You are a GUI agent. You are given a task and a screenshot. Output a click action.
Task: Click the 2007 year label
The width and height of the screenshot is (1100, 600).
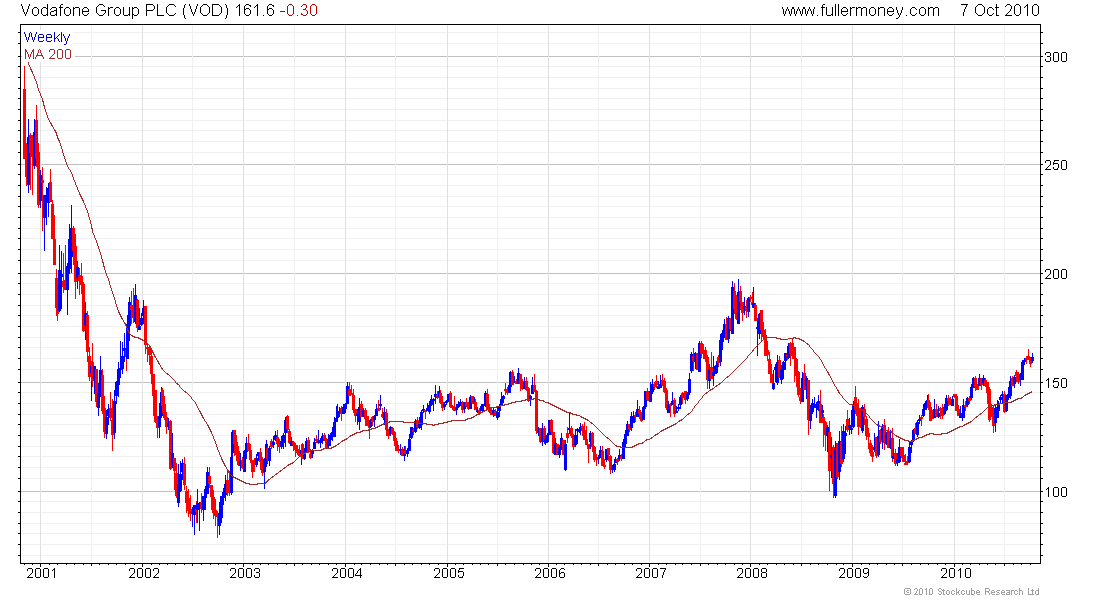[x=650, y=573]
